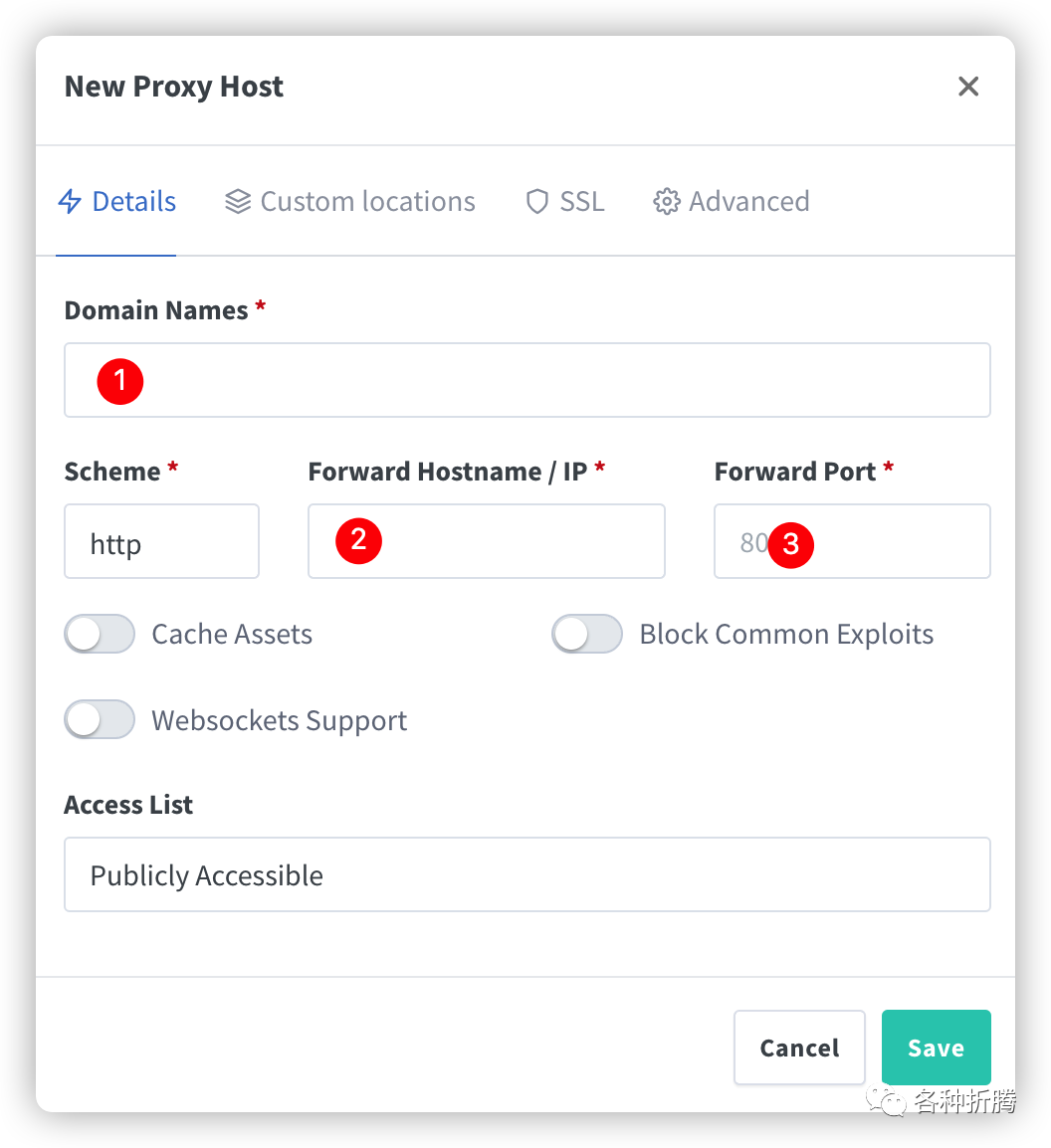Expand the Access List dropdown
Viewport: 1051px width, 1148px height.
coord(526,875)
